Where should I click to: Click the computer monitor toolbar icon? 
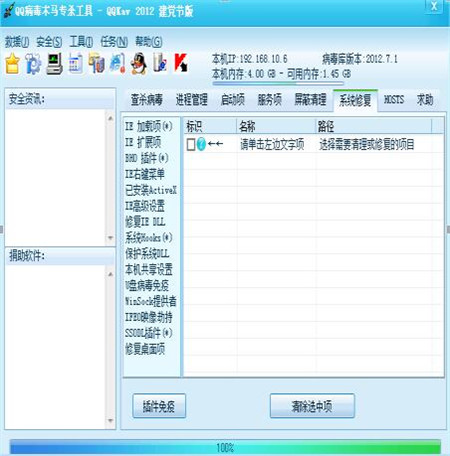click(54, 63)
